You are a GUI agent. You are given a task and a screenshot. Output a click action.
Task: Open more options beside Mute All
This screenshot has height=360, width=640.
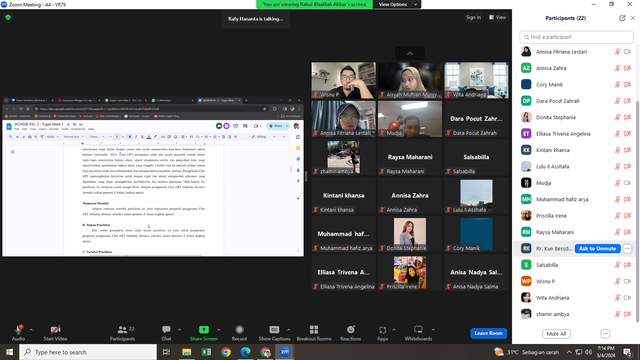(x=605, y=334)
